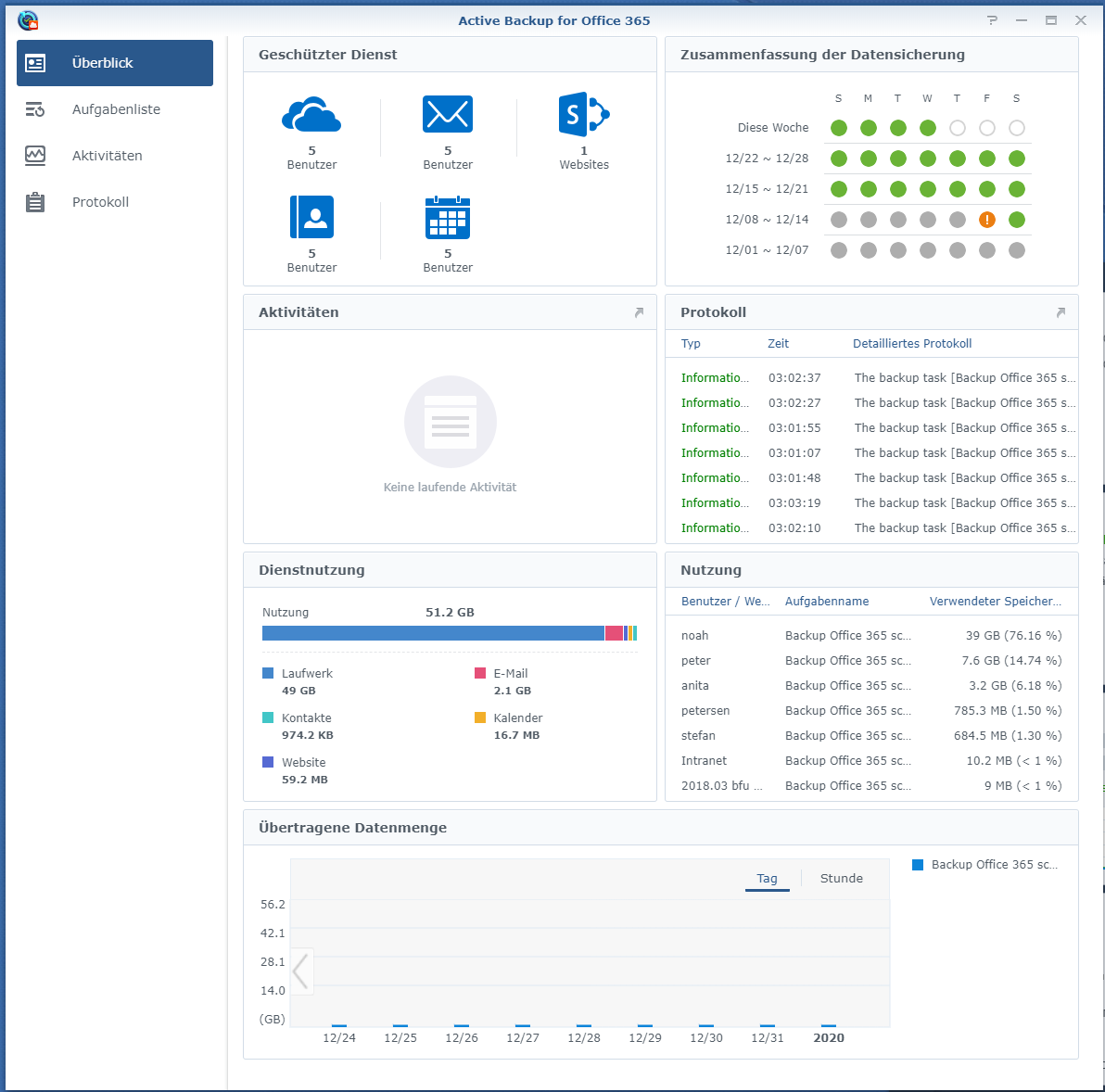
Task: Sort log by Zeit column header
Action: 778,344
